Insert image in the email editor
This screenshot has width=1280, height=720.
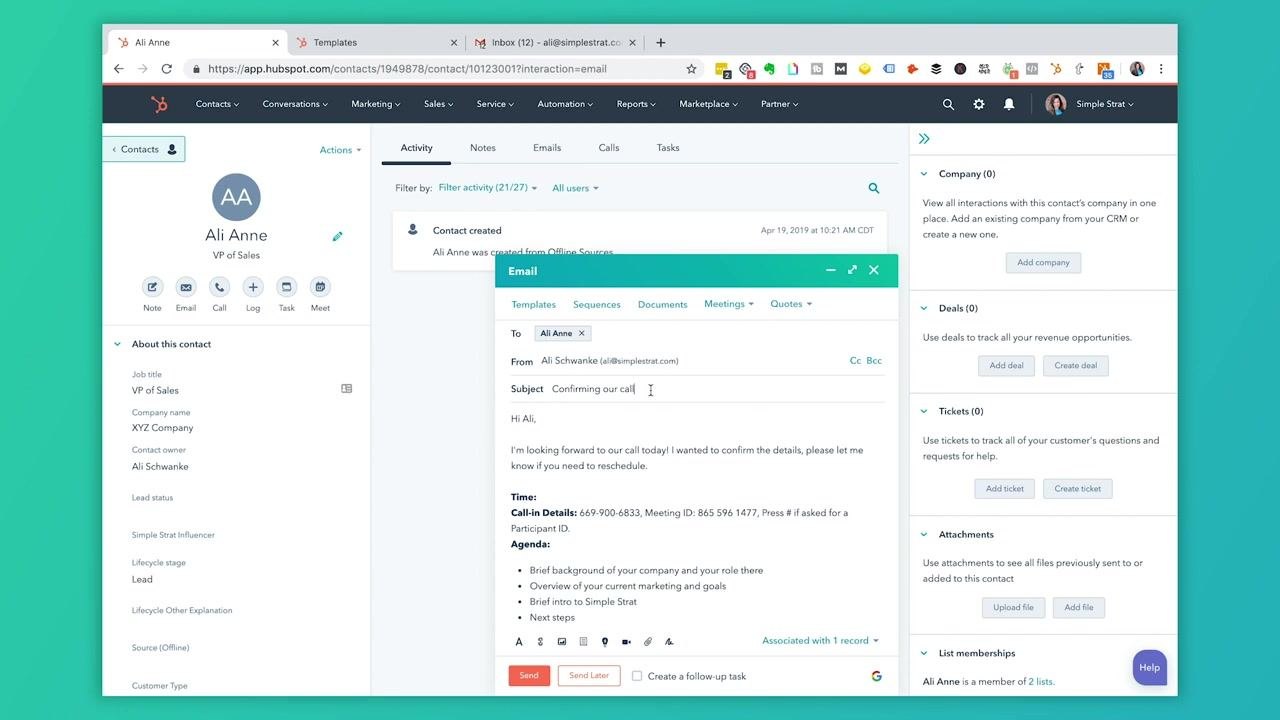coord(562,642)
